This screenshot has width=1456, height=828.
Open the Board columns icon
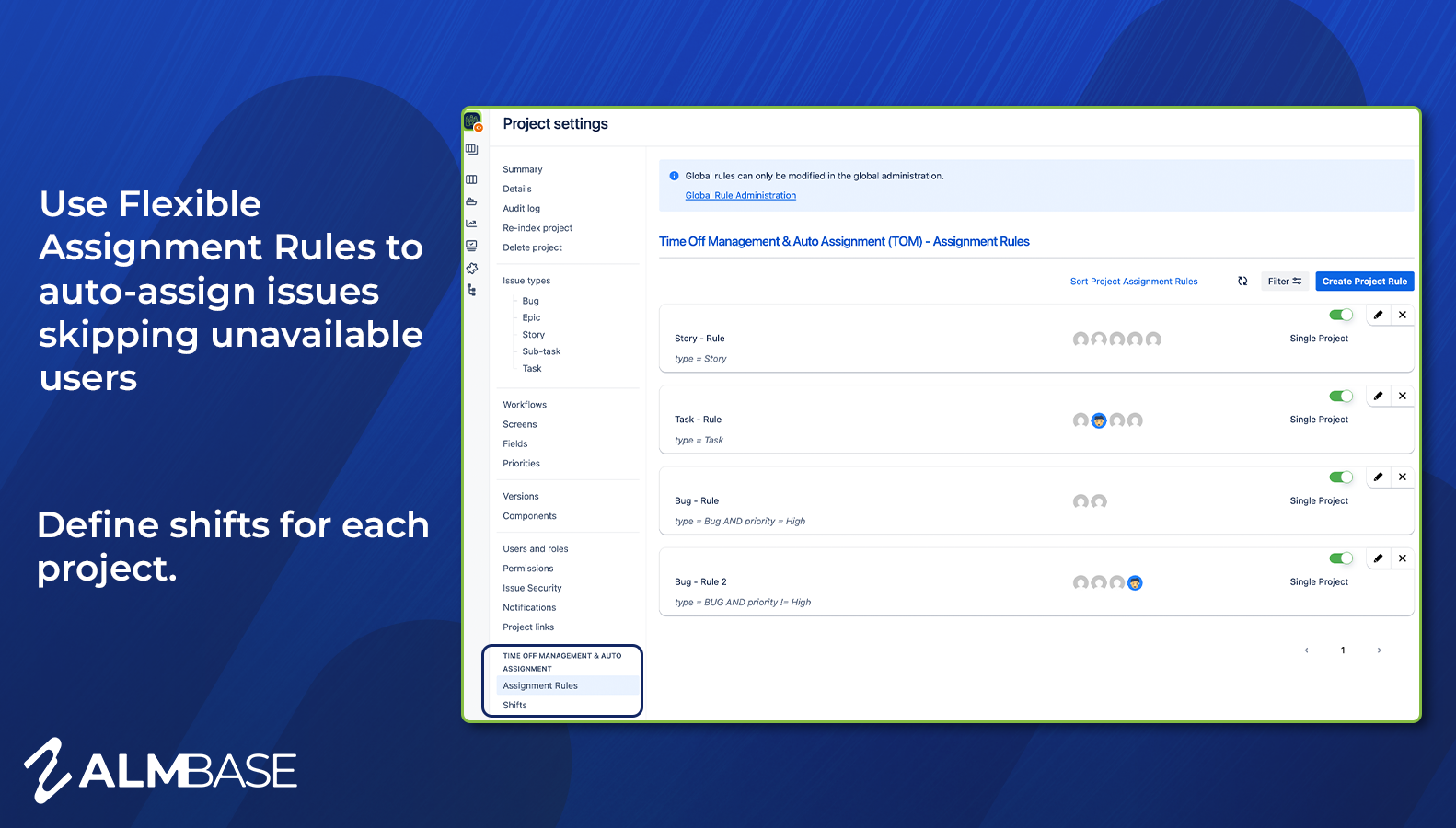pos(472,179)
